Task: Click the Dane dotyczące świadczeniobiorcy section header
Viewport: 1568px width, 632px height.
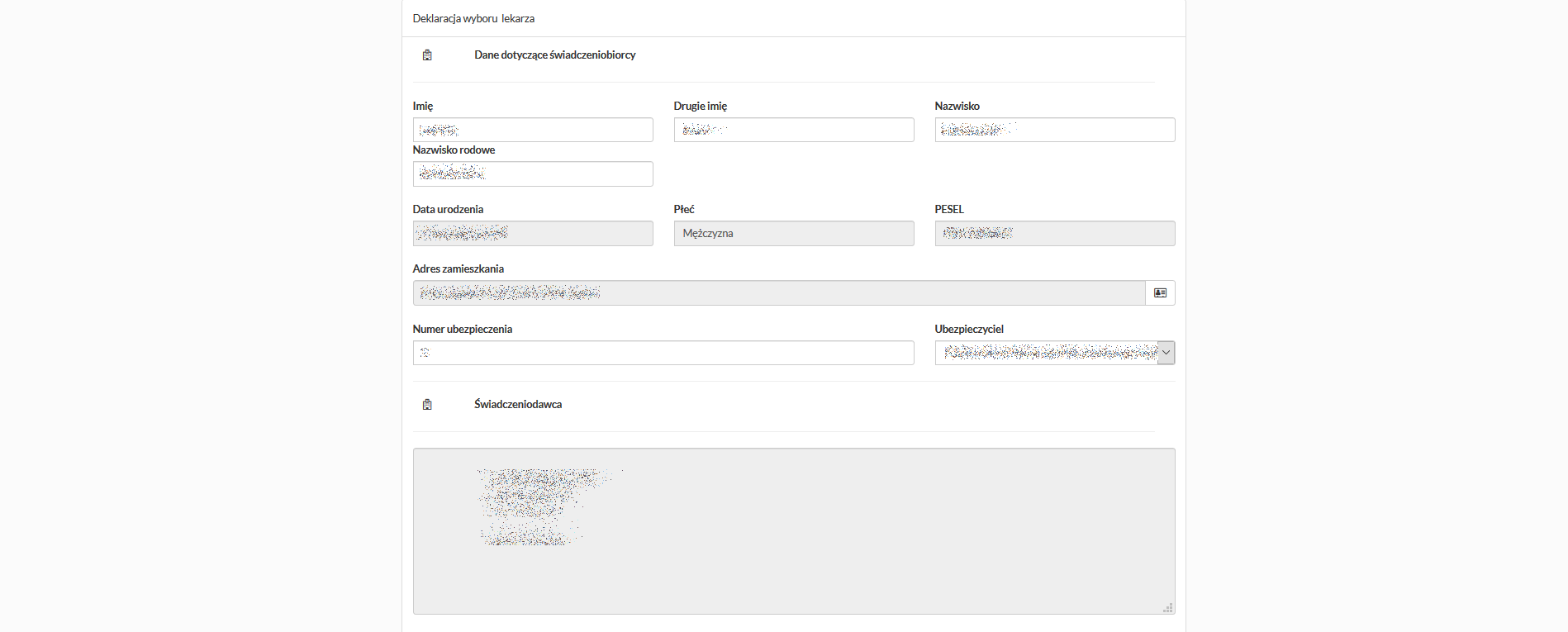Action: (x=554, y=55)
